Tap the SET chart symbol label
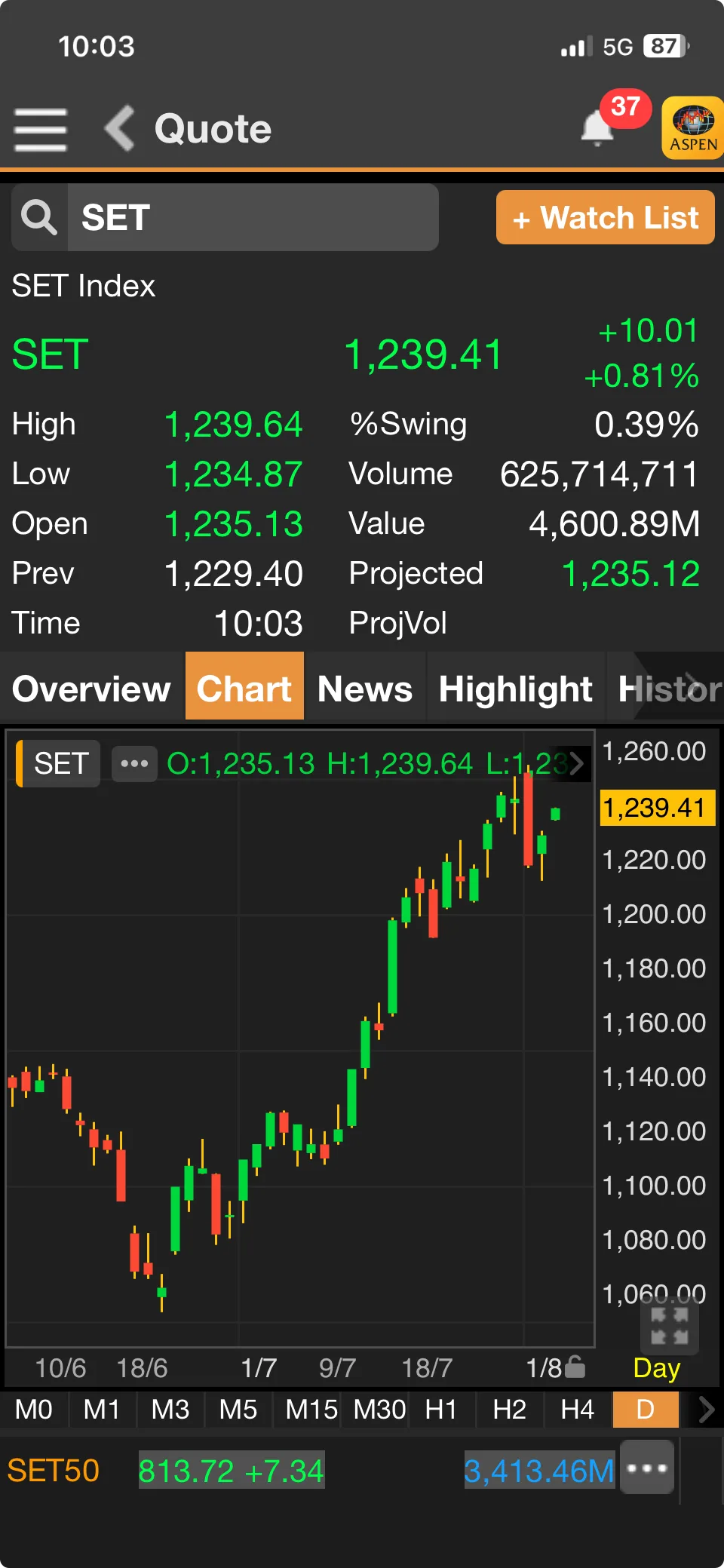This screenshot has width=724, height=1568. pyautogui.click(x=61, y=764)
